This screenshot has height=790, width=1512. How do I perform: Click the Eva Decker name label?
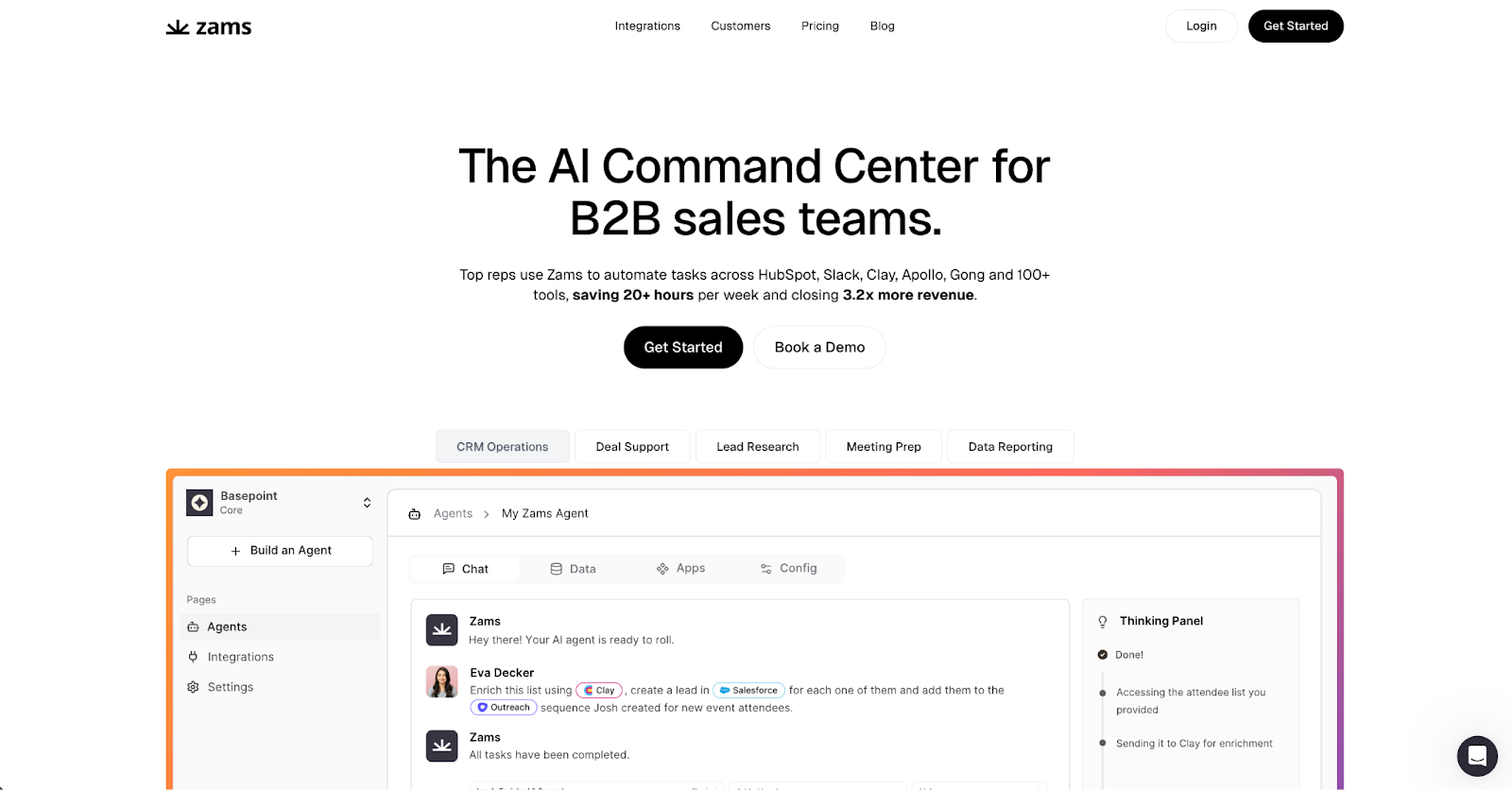click(502, 673)
